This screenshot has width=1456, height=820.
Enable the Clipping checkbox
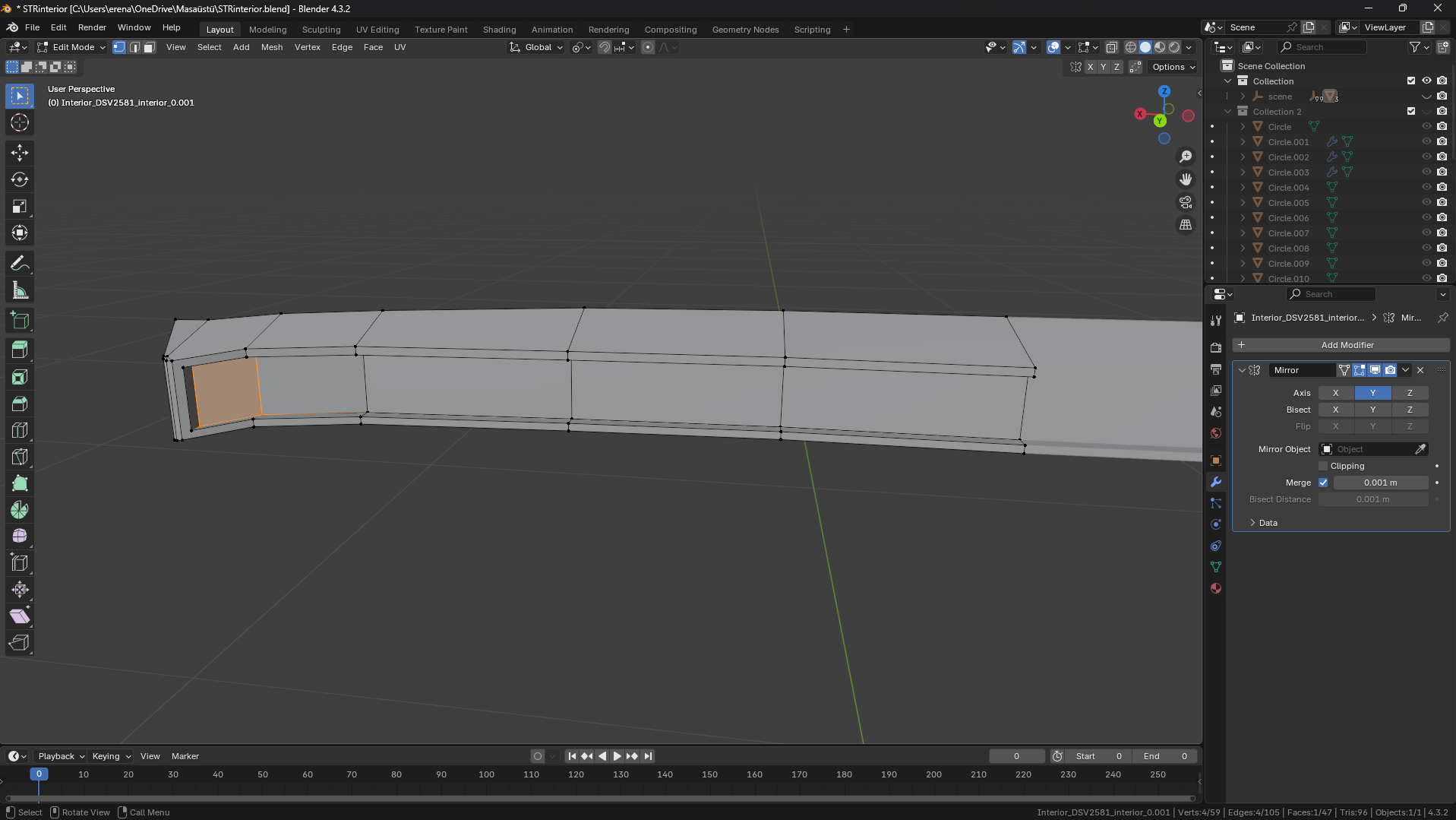coord(1323,466)
